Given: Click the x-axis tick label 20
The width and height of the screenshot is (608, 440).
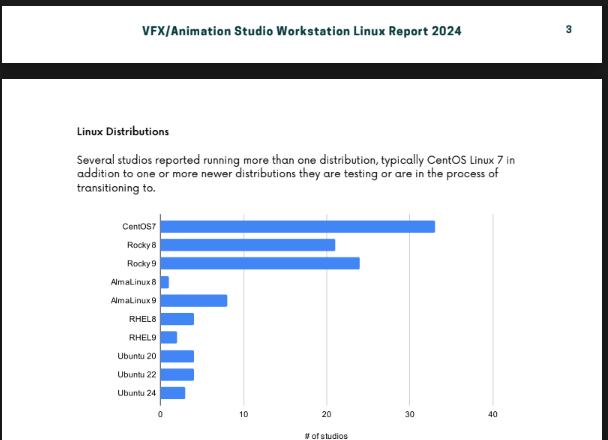Looking at the screenshot, I should [x=326, y=414].
